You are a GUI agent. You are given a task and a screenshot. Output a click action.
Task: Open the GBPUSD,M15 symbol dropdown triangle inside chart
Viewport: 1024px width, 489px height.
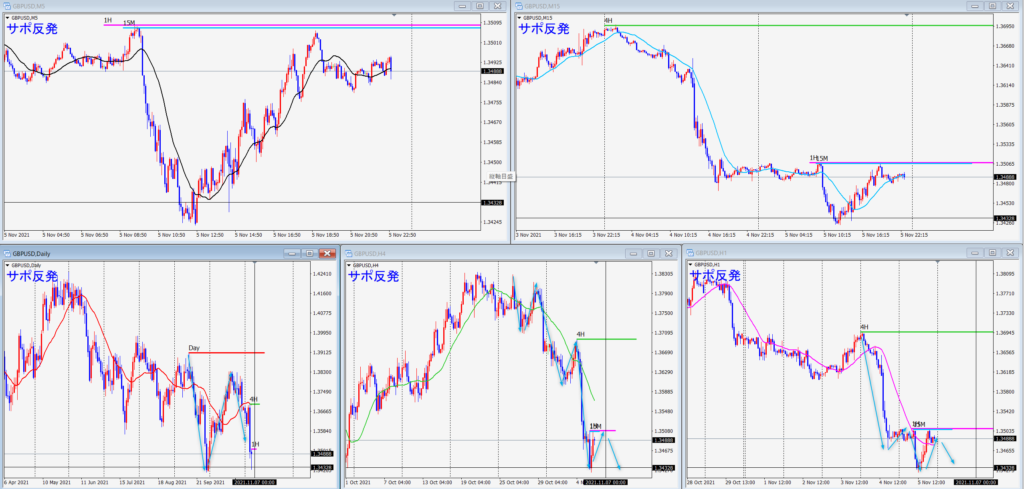point(520,18)
